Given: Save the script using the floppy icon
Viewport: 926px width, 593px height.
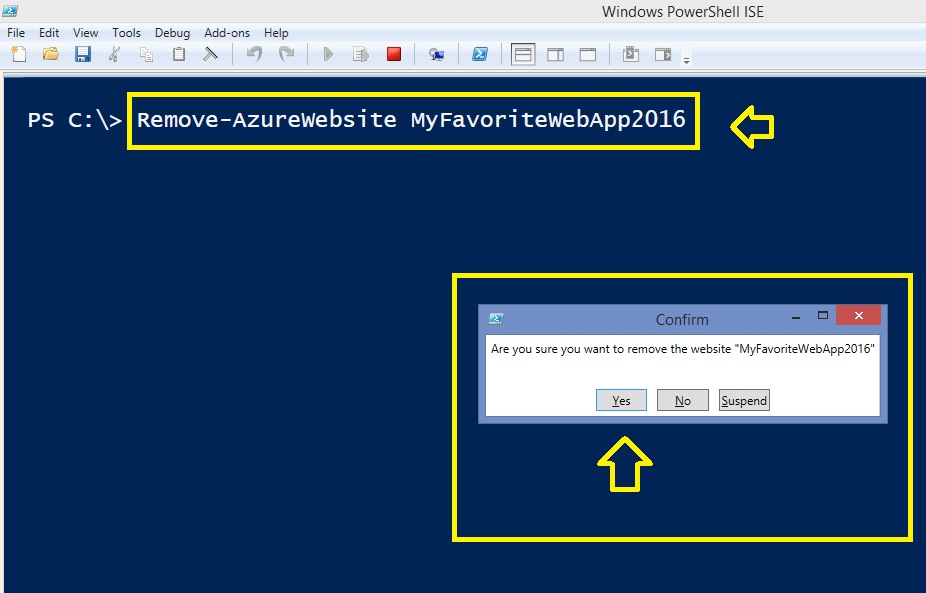Looking at the screenshot, I should click(83, 54).
